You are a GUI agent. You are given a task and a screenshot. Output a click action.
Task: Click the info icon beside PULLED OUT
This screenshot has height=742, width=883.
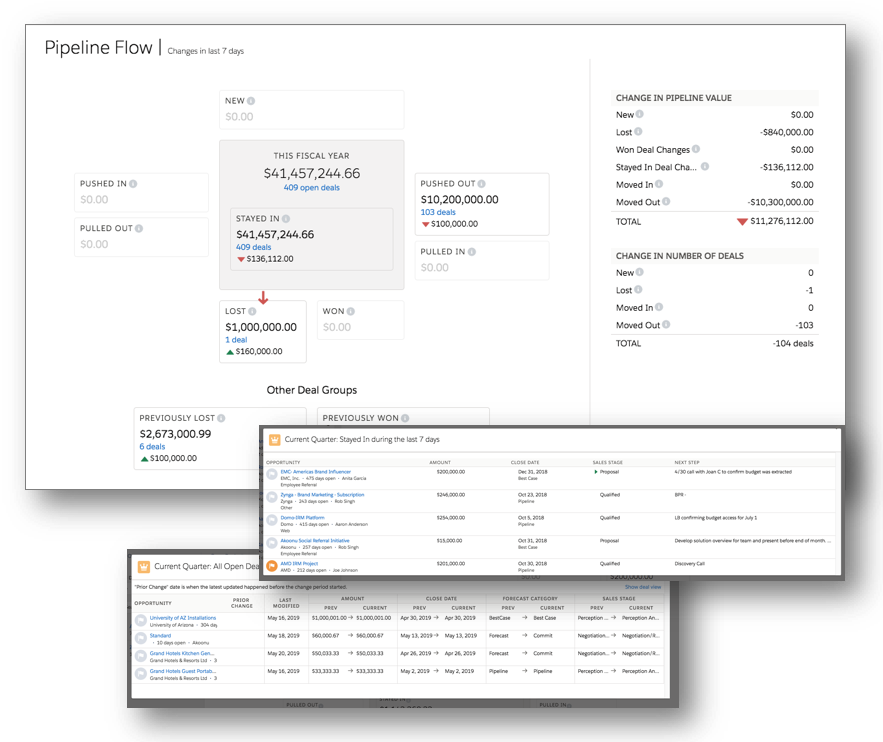pos(139,228)
